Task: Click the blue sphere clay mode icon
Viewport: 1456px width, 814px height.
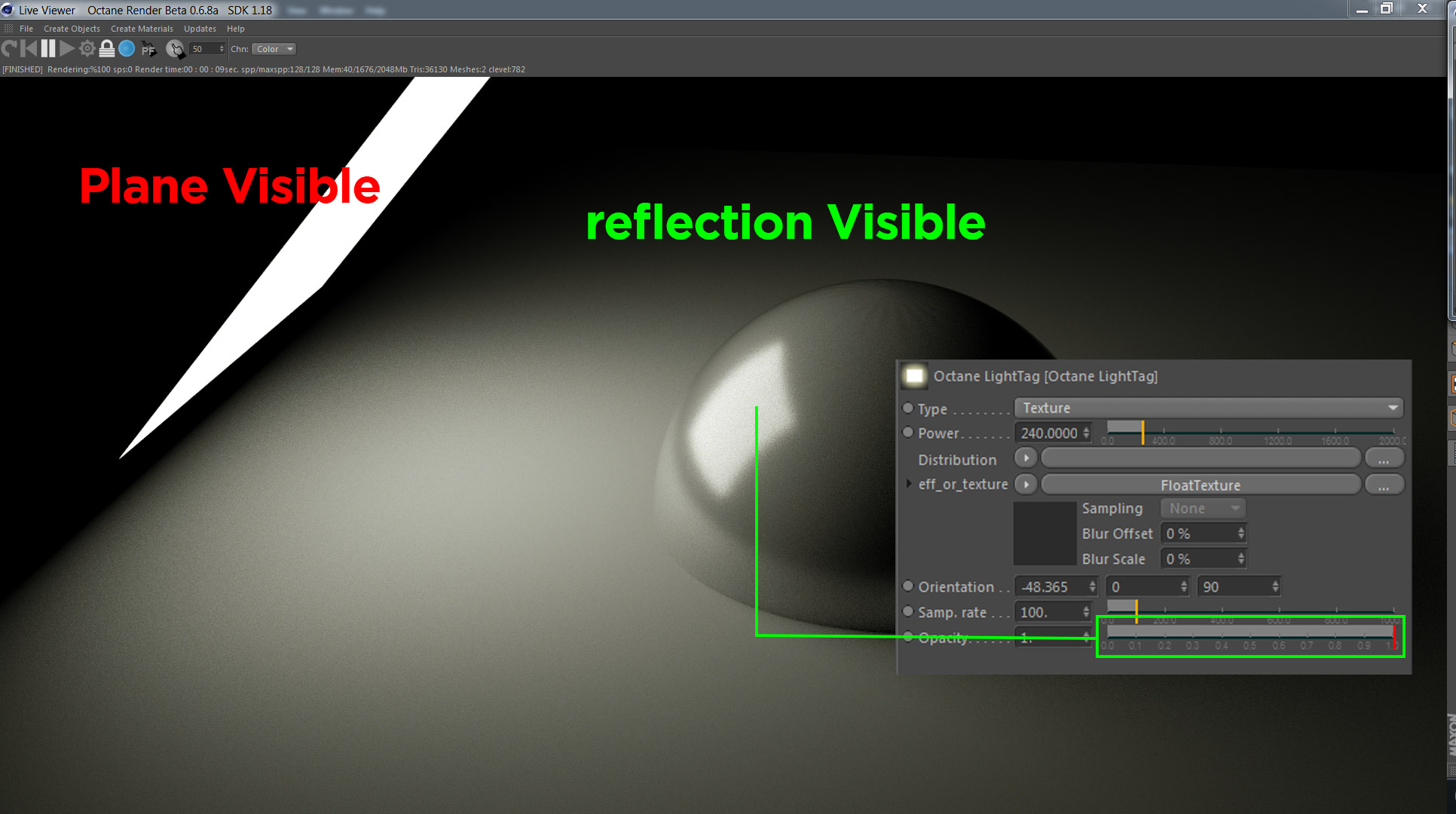Action: point(127,49)
